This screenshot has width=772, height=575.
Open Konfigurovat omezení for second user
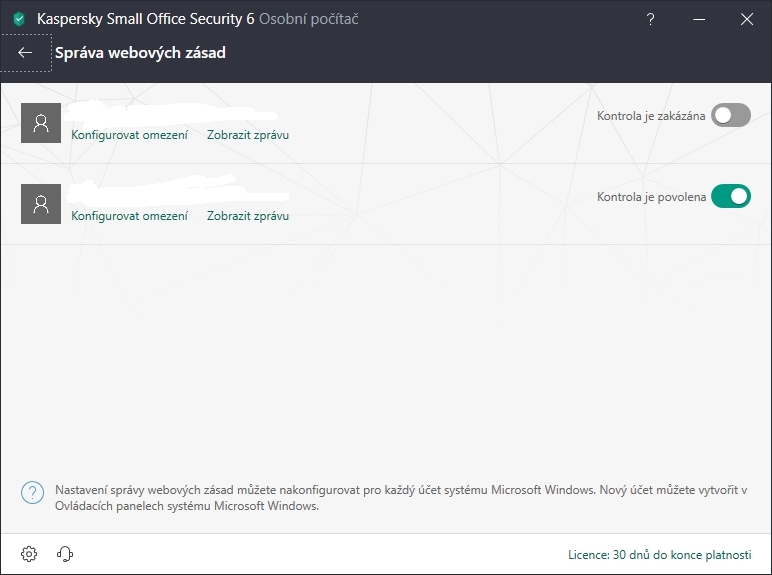(129, 216)
